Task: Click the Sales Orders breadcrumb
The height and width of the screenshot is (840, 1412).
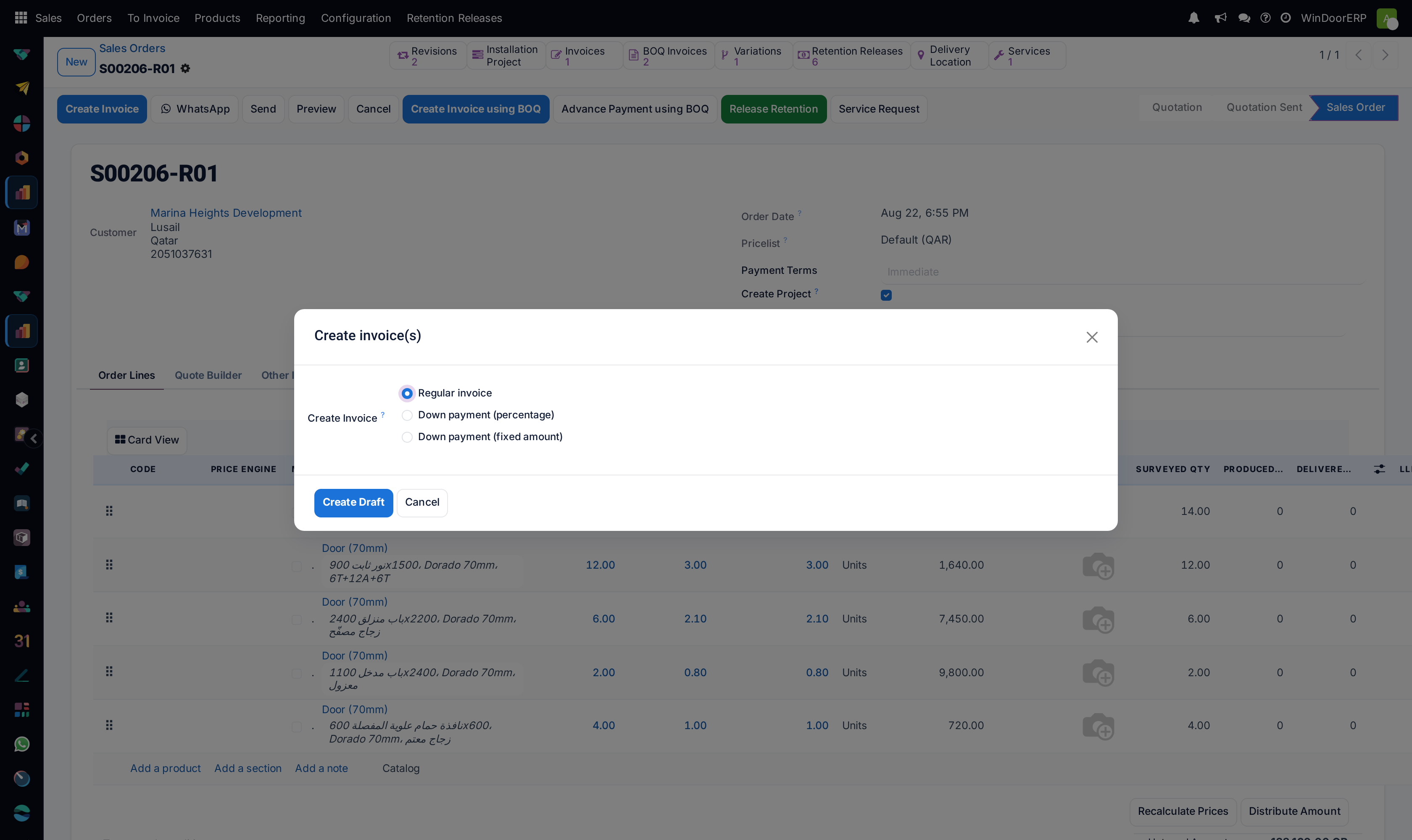Action: pos(132,48)
